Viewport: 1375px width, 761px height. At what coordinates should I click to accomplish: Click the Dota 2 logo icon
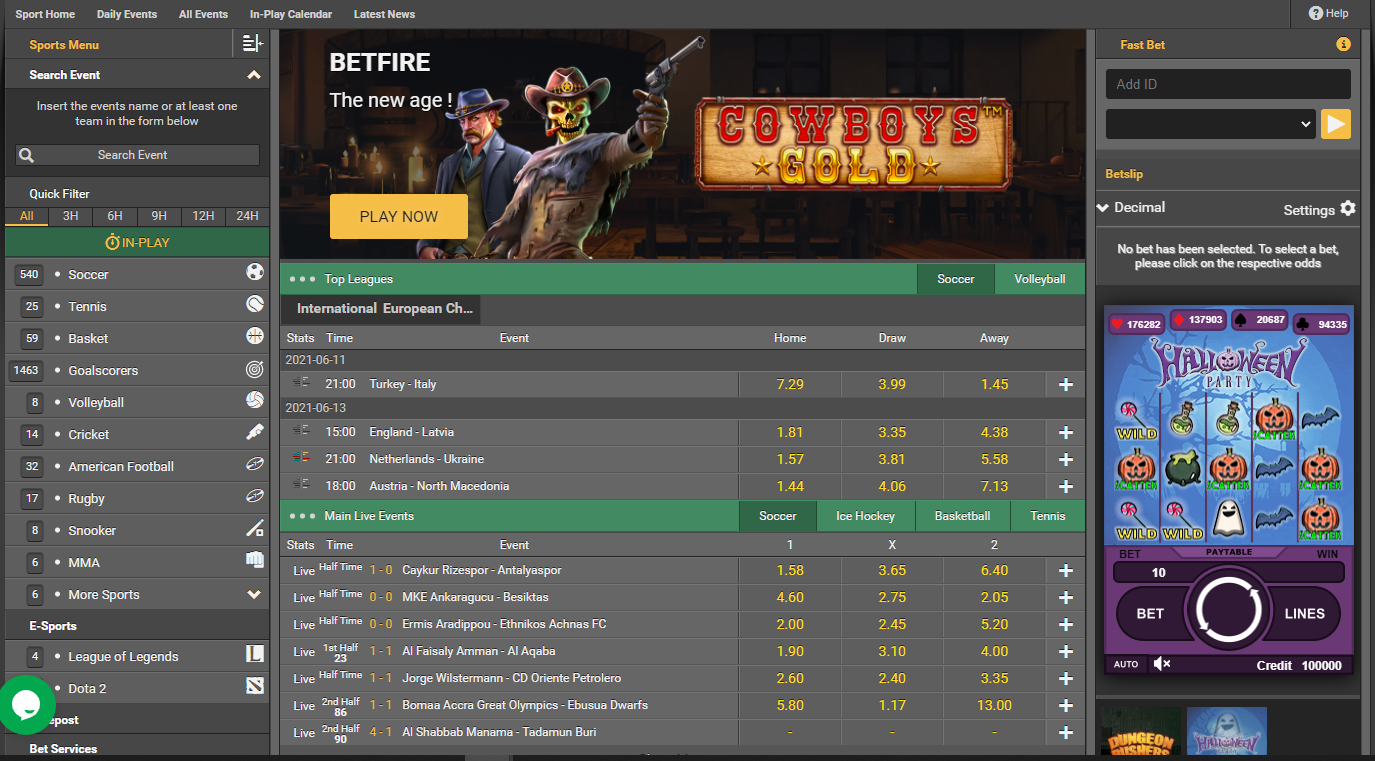(x=255, y=686)
